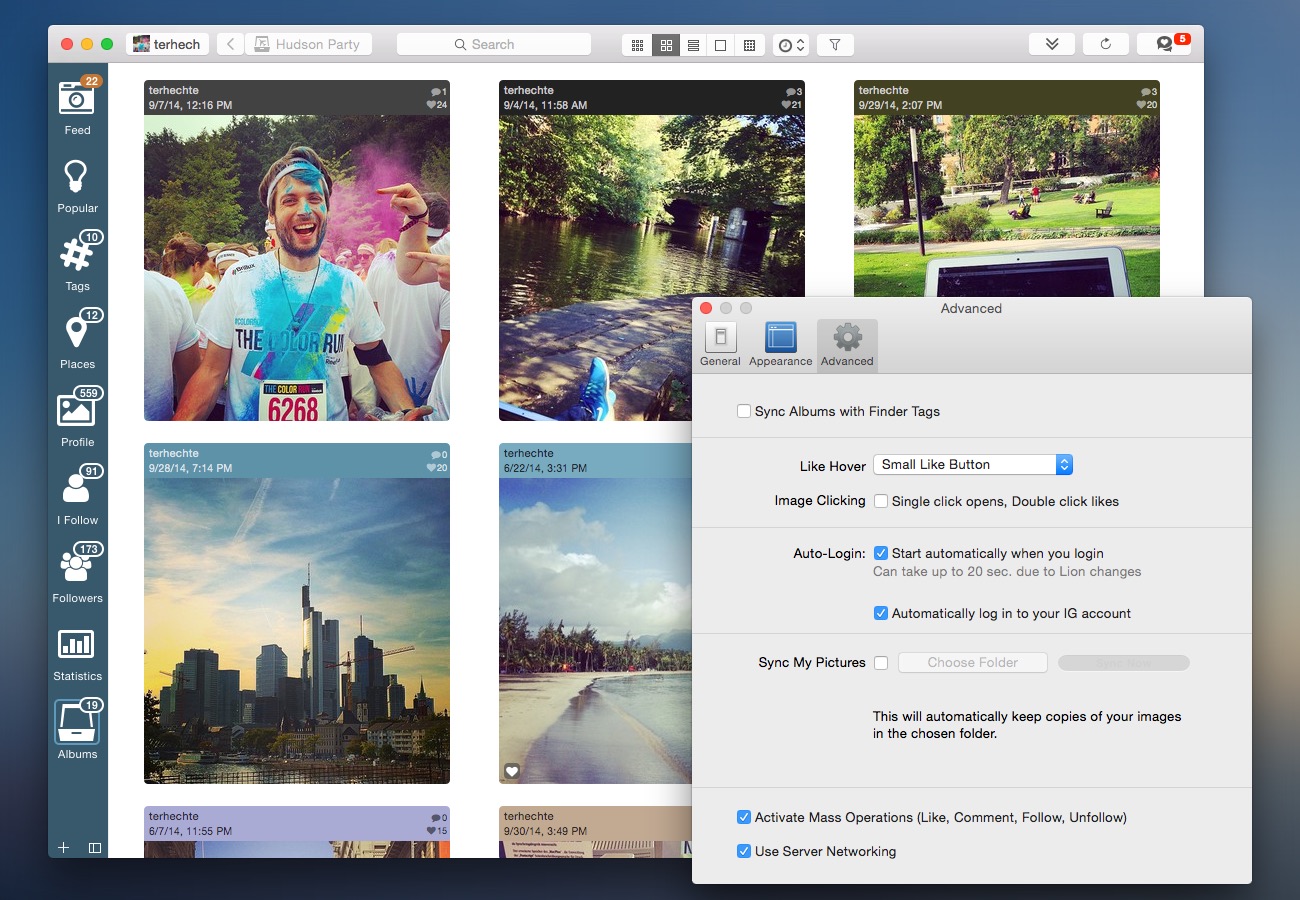The height and width of the screenshot is (900, 1300).
Task: Open the Like Hover popup menu
Action: pos(973,464)
